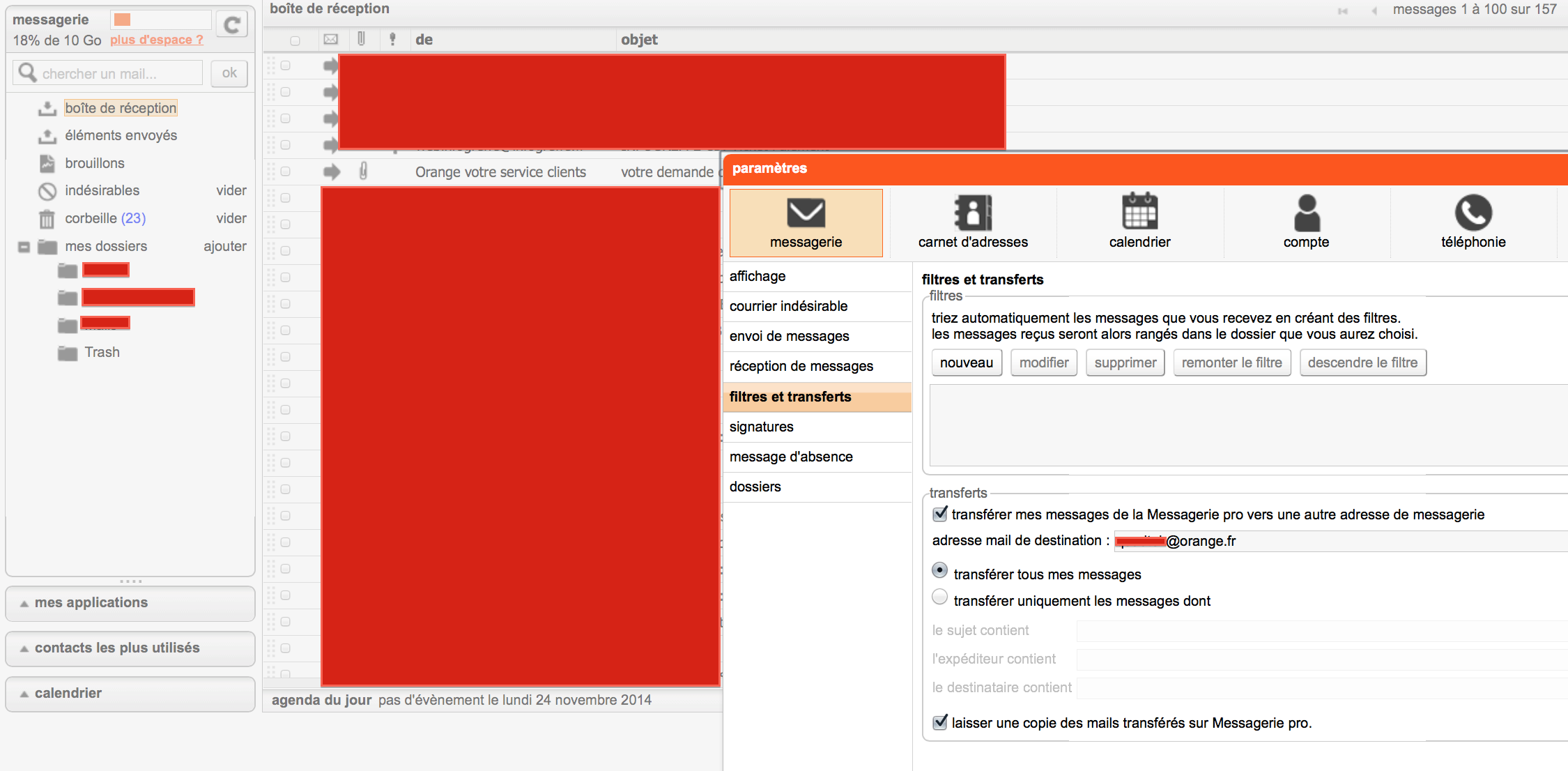Viewport: 1568px width, 771px height.
Task: Open message d'absence settings section
Action: coord(791,457)
